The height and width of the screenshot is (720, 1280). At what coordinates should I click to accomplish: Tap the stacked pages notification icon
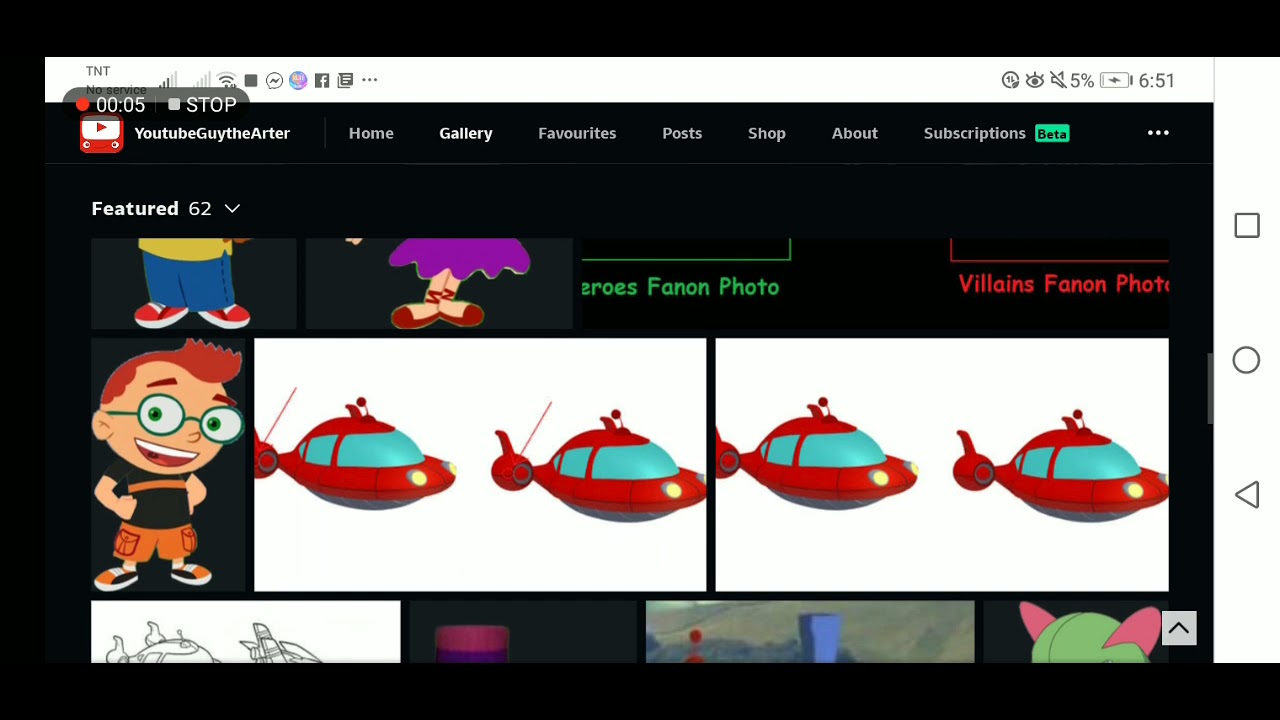point(345,80)
